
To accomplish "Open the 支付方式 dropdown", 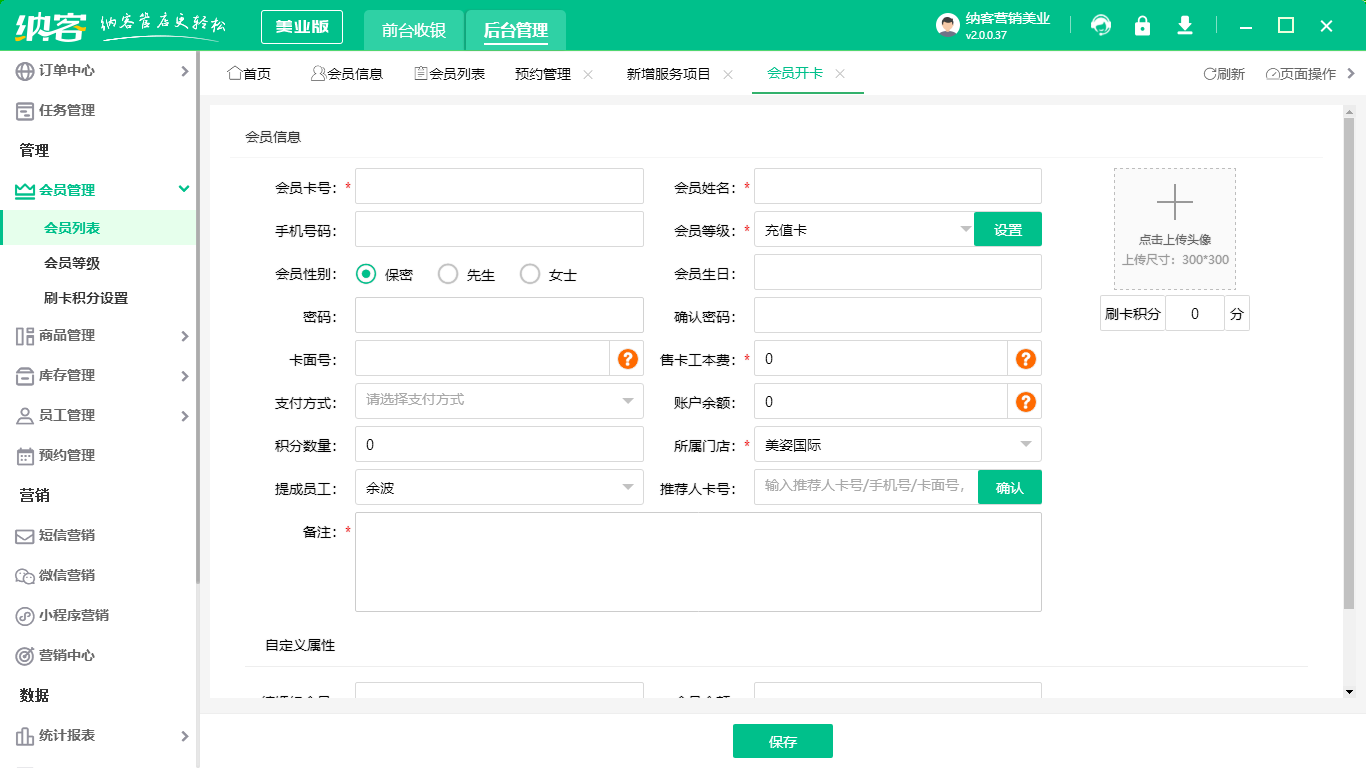I will click(499, 401).
